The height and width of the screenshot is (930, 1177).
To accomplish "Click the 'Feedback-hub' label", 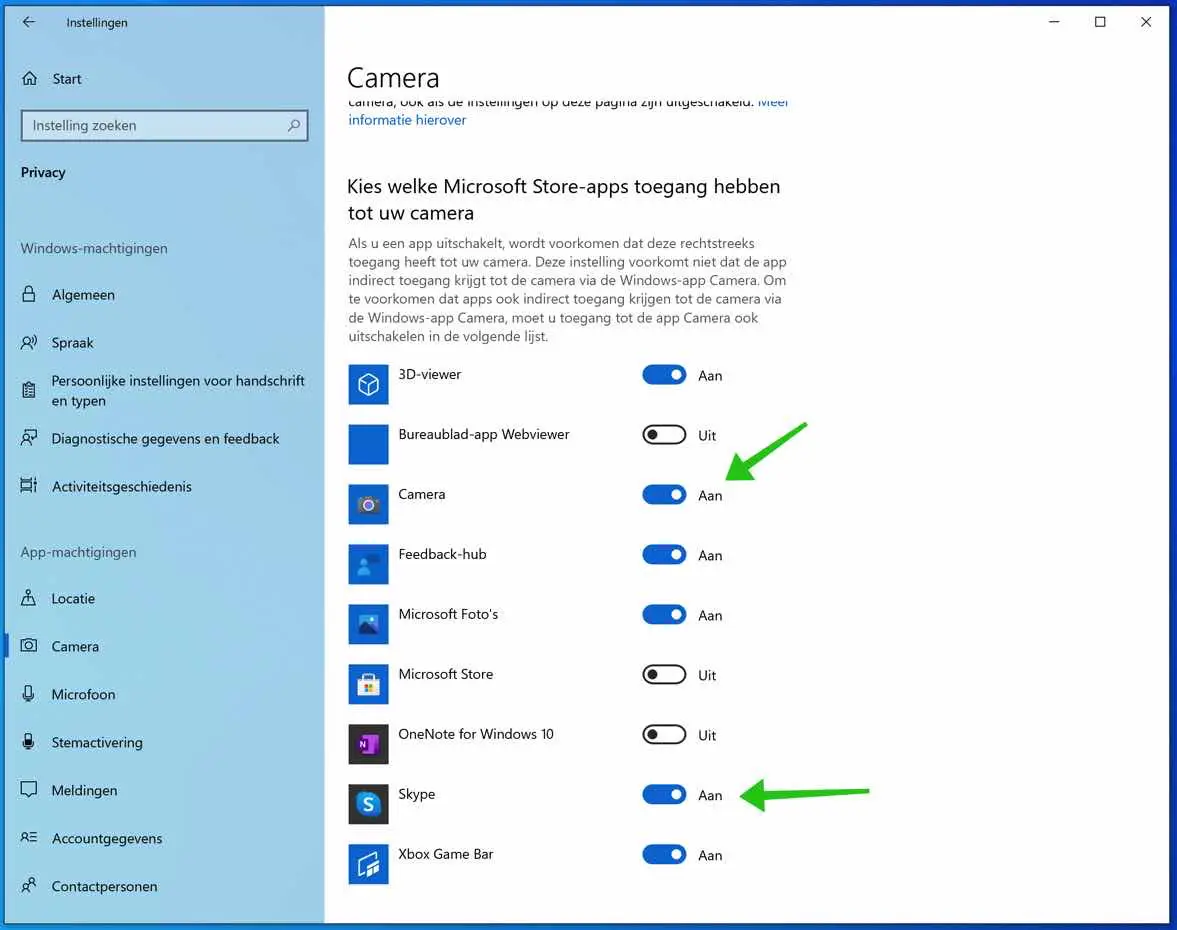I will point(442,554).
